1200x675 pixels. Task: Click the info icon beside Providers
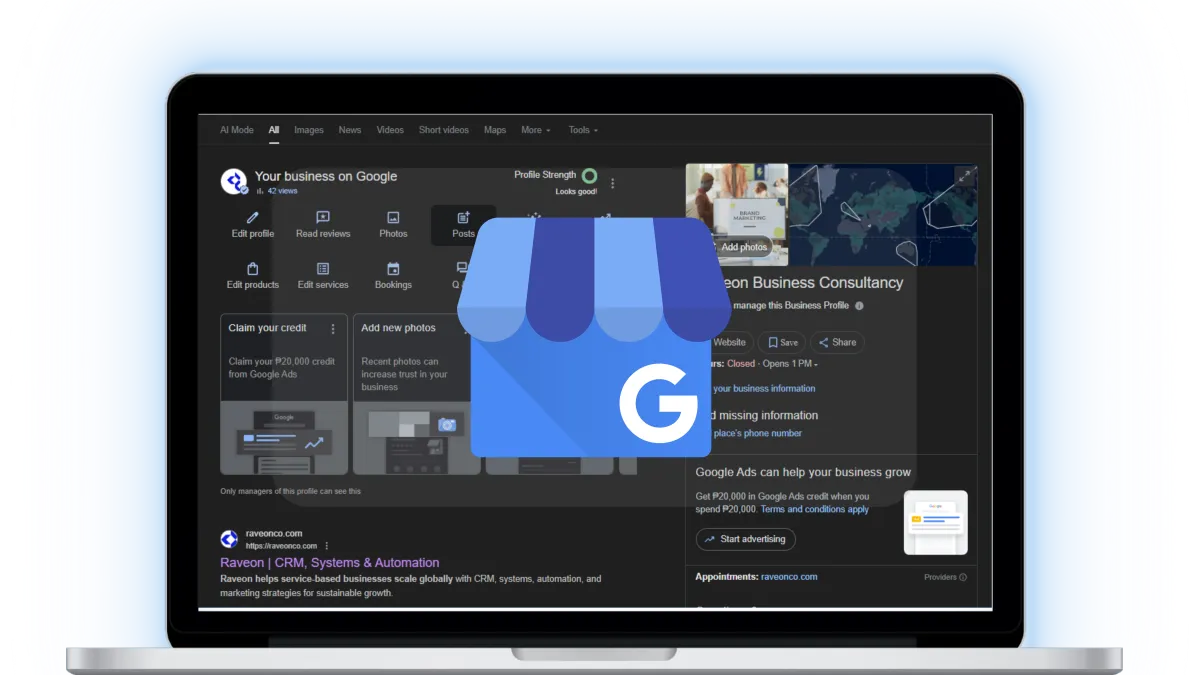(963, 577)
